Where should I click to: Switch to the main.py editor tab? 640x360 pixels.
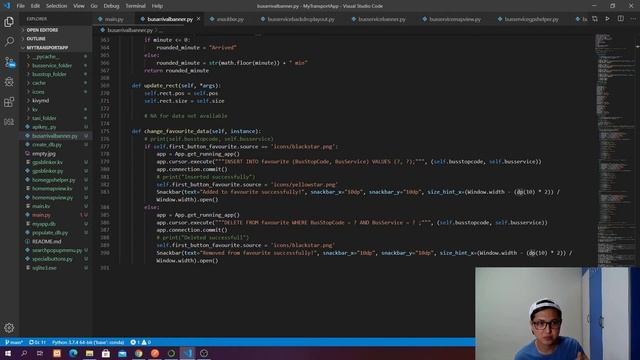[114, 19]
